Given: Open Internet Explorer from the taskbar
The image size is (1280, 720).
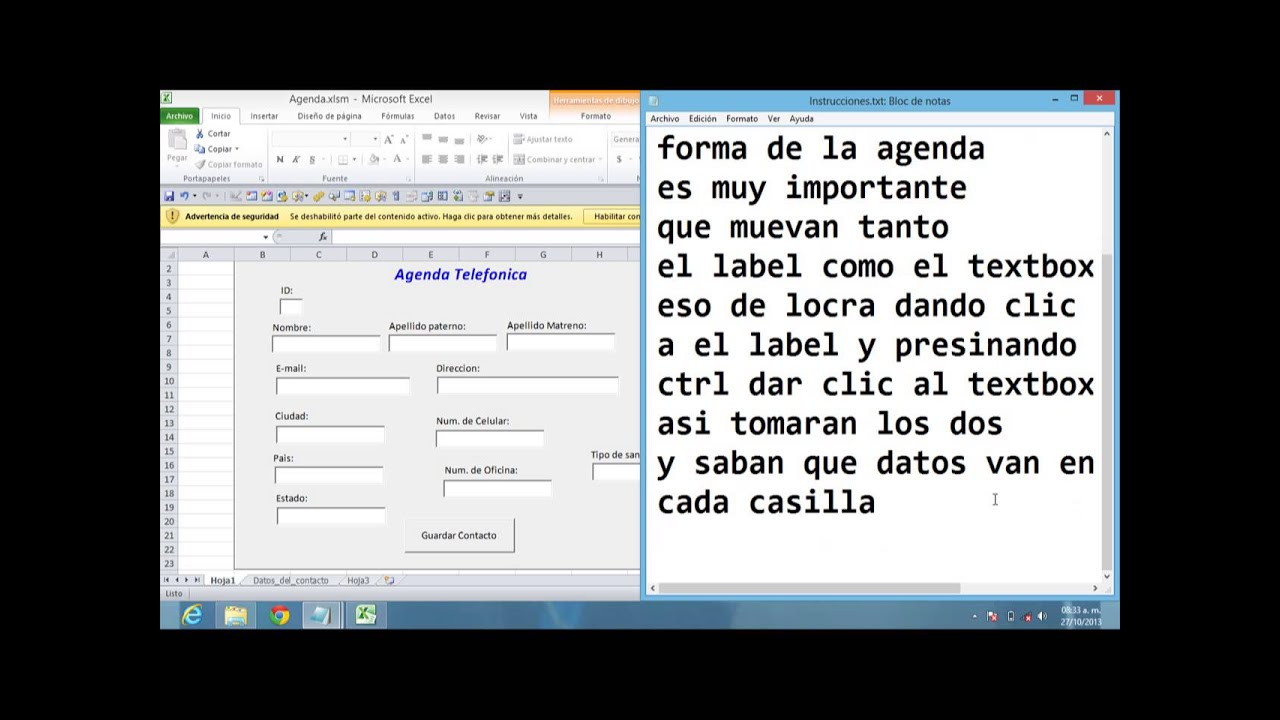Looking at the screenshot, I should click(x=191, y=615).
